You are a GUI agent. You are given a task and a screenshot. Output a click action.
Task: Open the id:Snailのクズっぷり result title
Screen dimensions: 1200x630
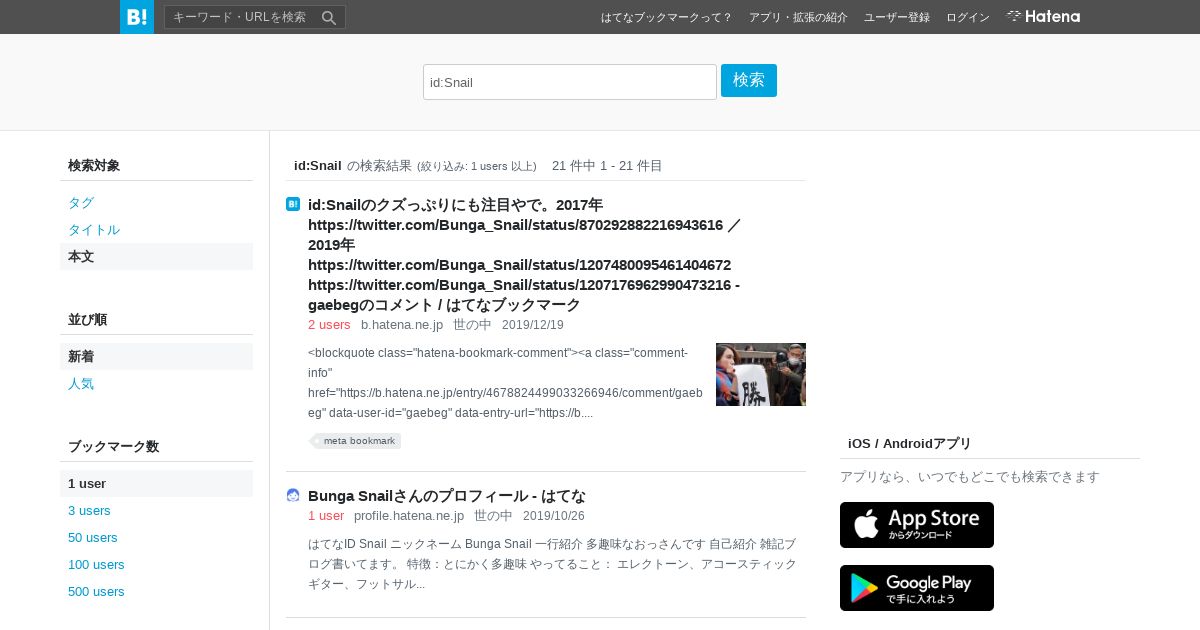tap(525, 255)
